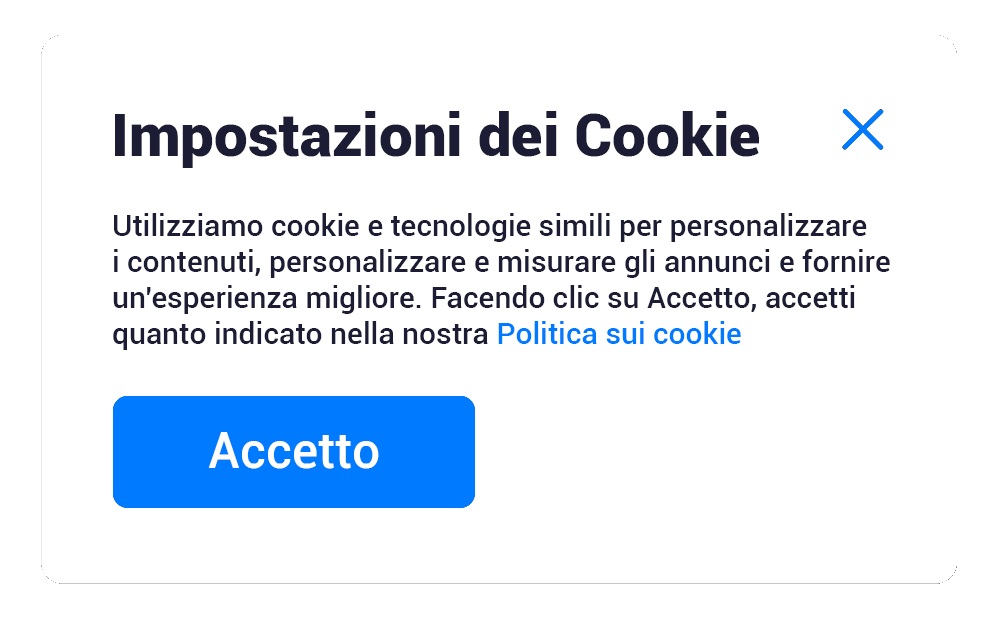View the cookie policy via Politica sui cookie
Screen dimensions: 1000x625
(619, 334)
